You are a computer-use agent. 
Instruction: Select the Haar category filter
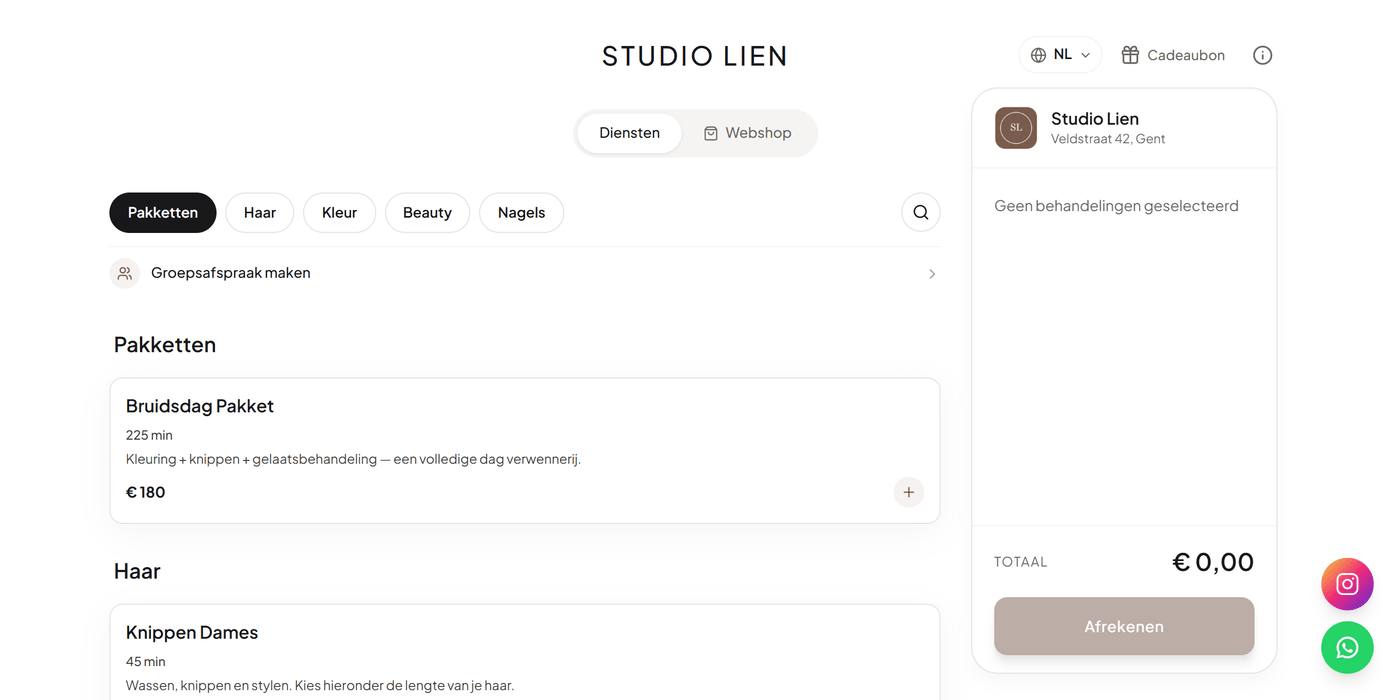pyautogui.click(x=260, y=212)
